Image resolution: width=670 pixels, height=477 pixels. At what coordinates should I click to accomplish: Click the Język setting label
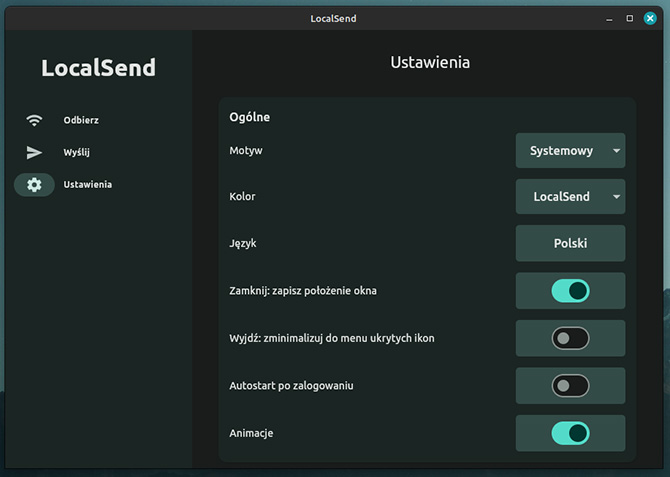[243, 243]
